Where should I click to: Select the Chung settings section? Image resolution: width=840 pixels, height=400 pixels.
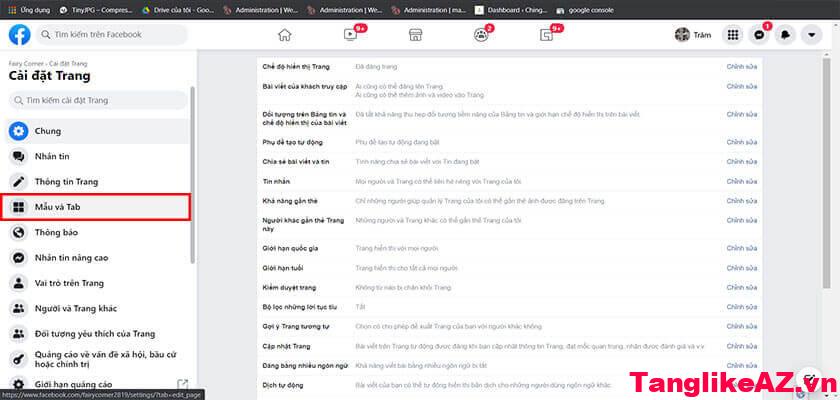pos(97,131)
